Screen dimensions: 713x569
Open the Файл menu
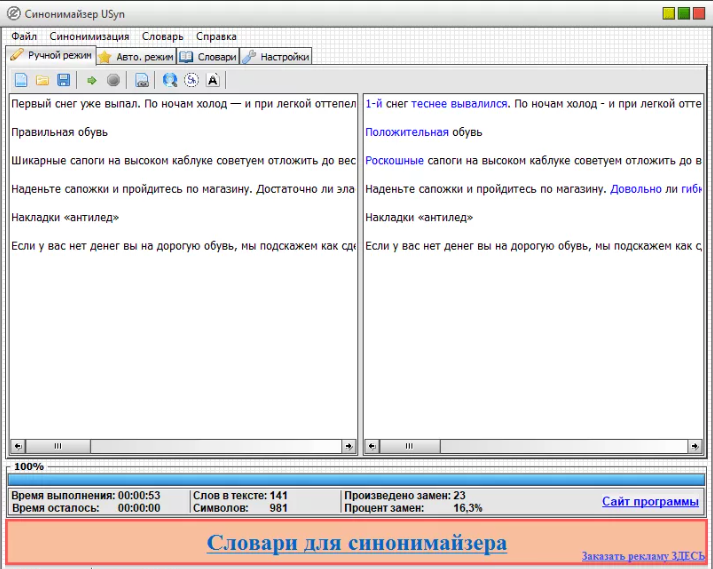[24, 36]
